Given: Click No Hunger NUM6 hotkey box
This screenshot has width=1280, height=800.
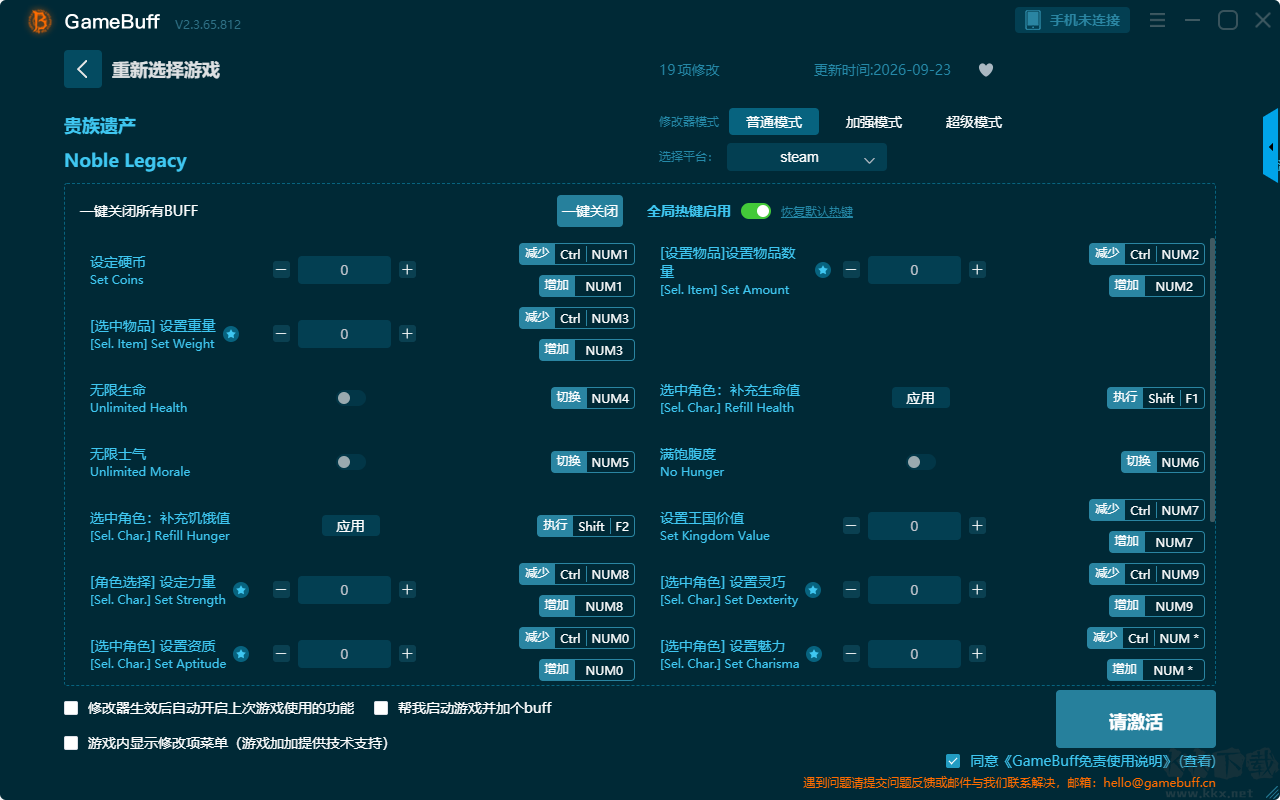Looking at the screenshot, I should coord(1163,462).
